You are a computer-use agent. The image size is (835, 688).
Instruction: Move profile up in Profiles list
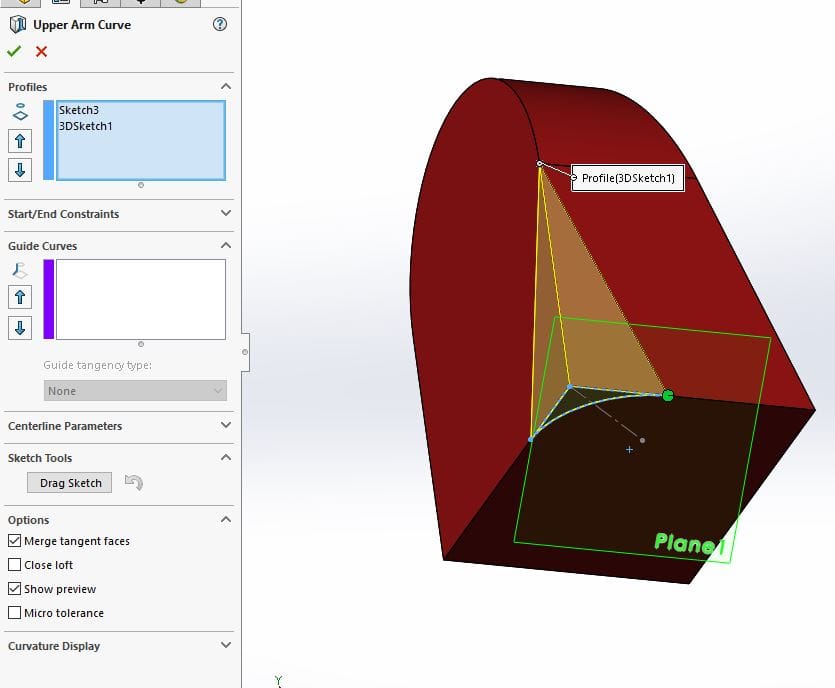click(20, 141)
